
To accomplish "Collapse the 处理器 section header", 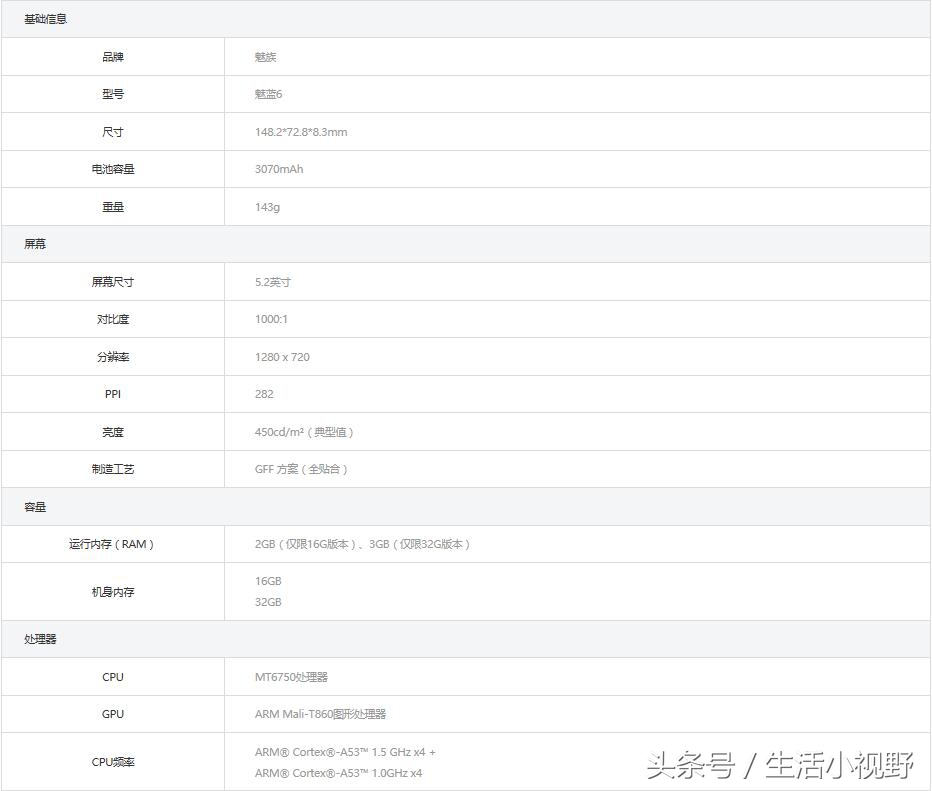I will (38, 638).
